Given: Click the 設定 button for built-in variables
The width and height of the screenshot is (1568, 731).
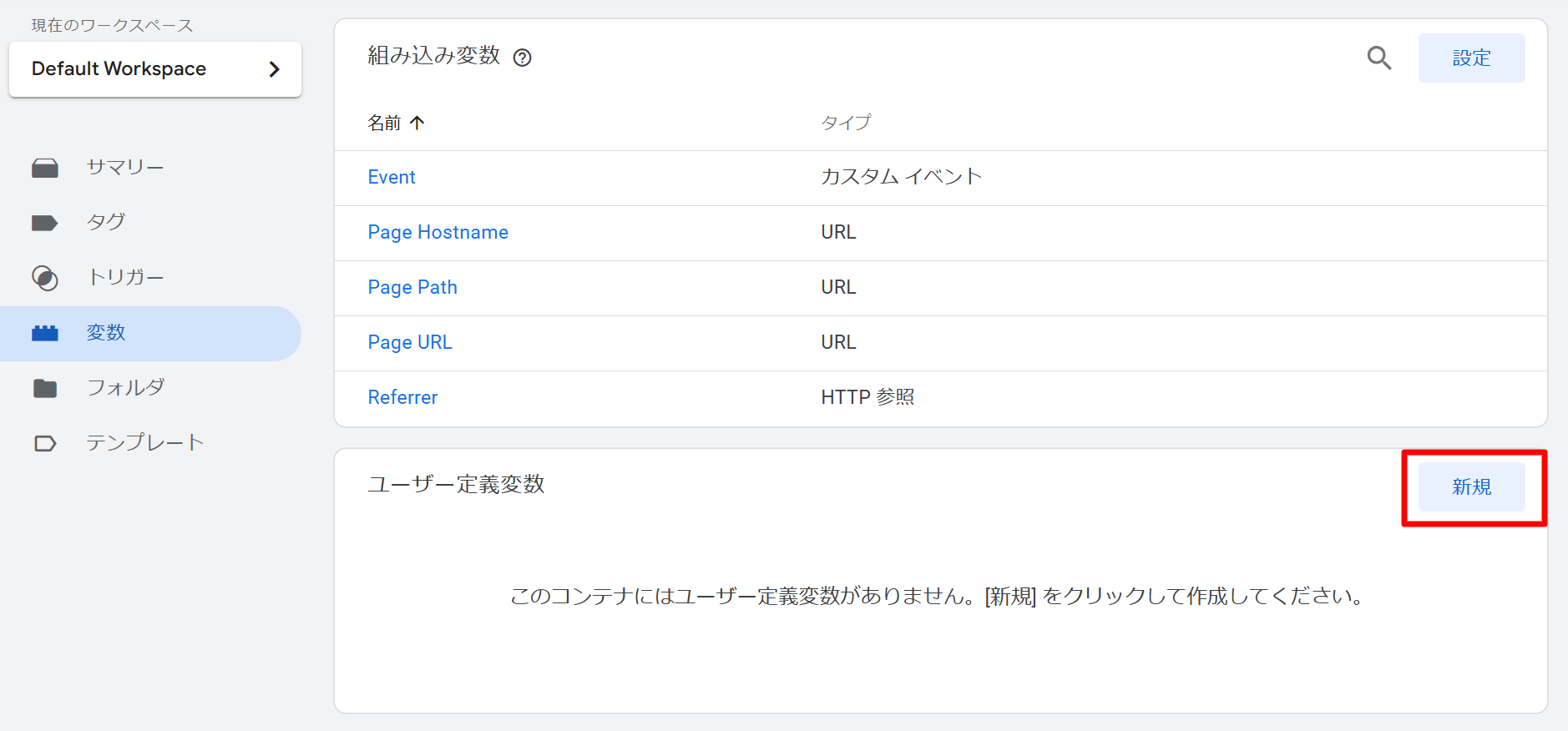Looking at the screenshot, I should (x=1471, y=58).
